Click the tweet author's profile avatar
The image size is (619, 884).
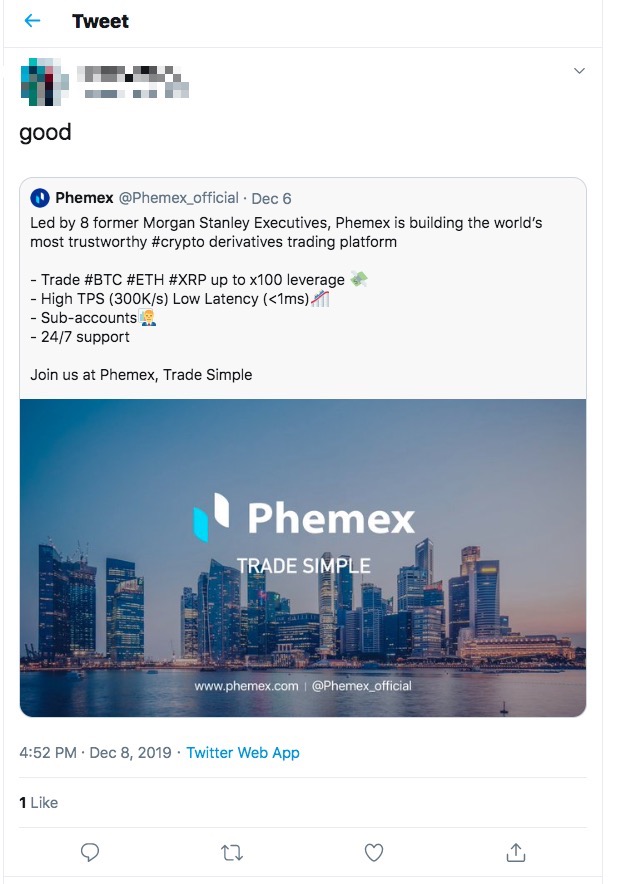click(40, 81)
